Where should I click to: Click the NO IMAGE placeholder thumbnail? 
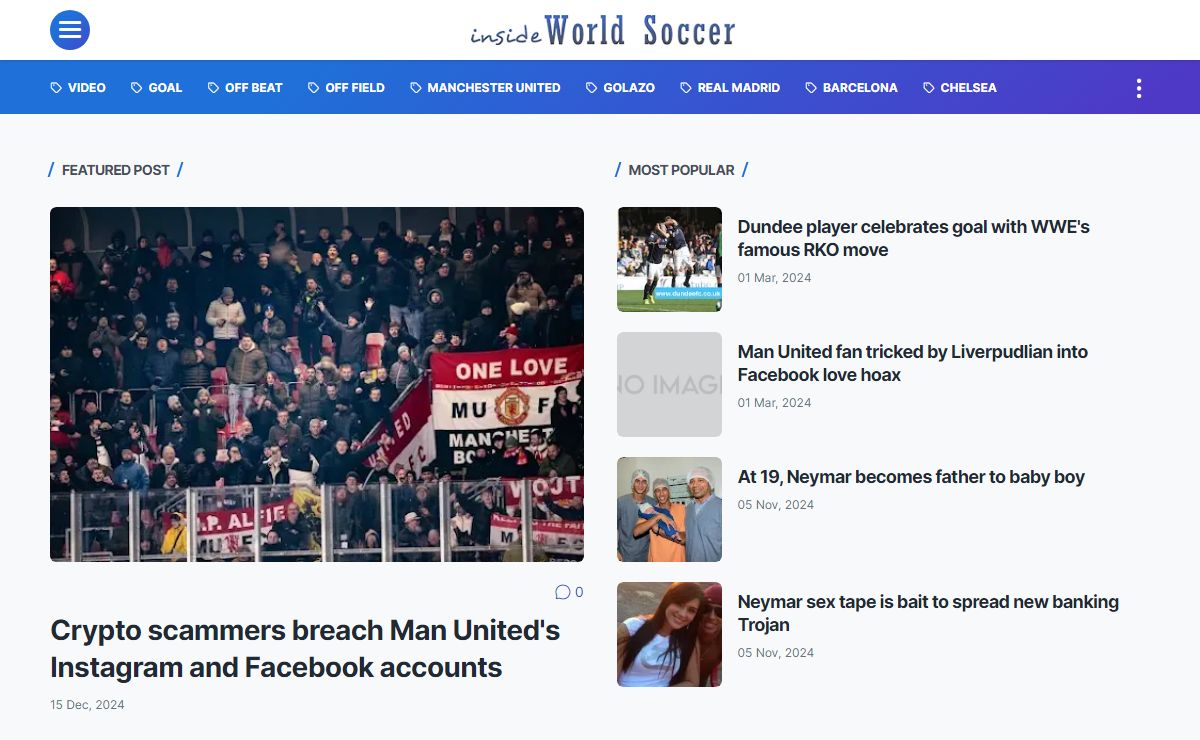pyautogui.click(x=669, y=385)
